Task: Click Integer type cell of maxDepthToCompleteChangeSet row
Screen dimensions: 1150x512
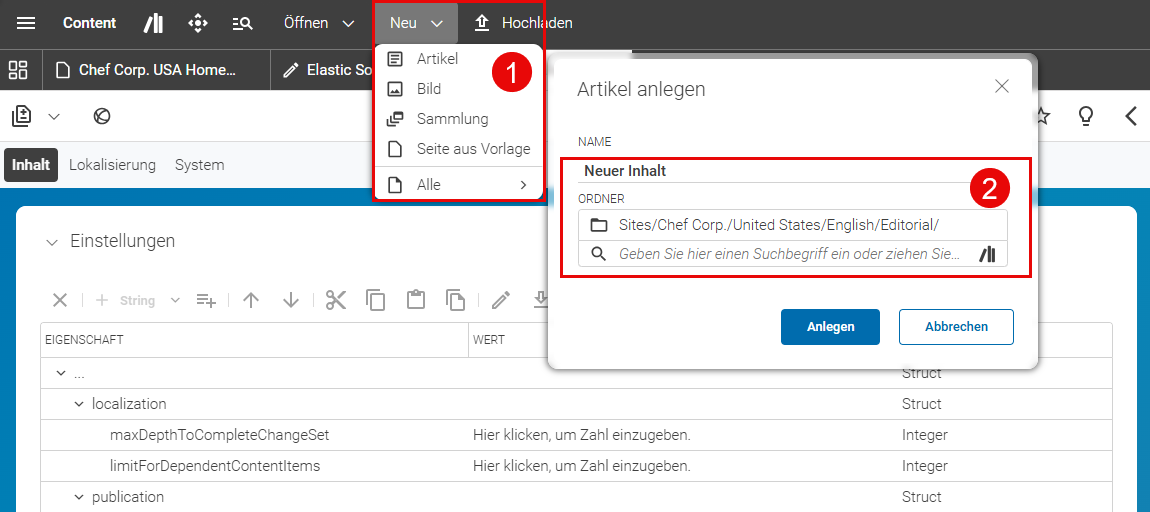Action: [925, 435]
